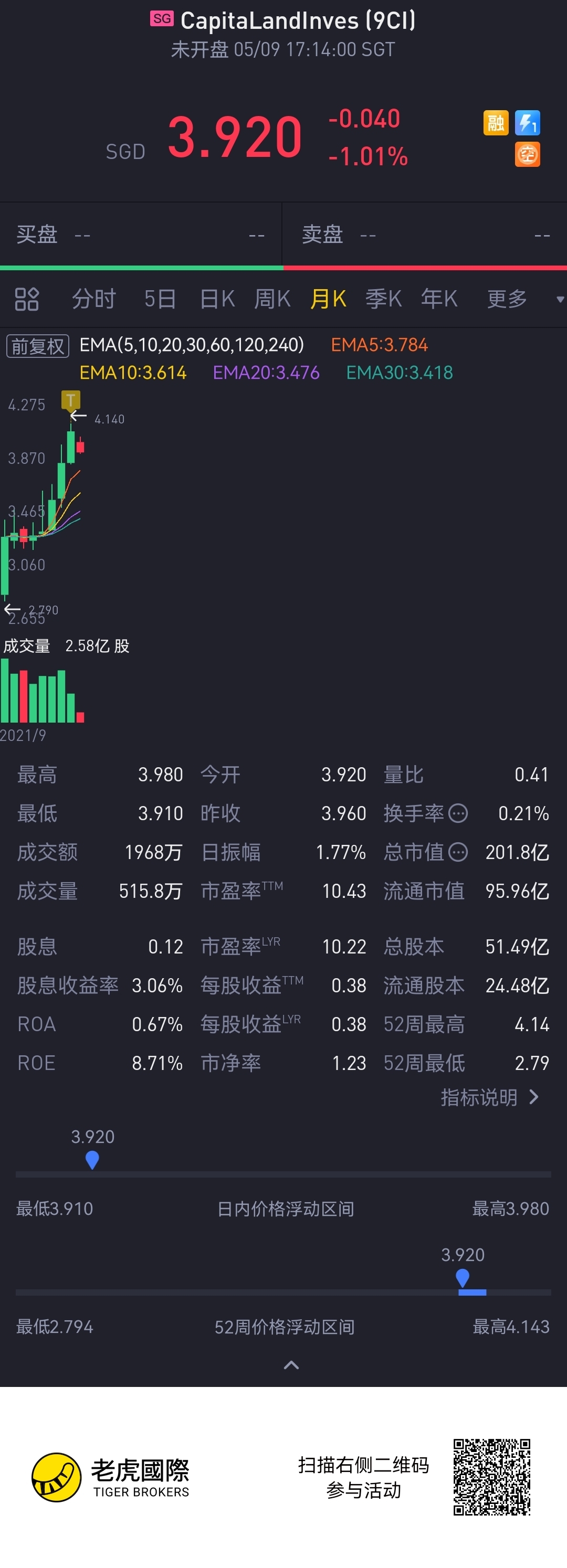Tap the 买盘 bid panel

pyautogui.click(x=141, y=235)
